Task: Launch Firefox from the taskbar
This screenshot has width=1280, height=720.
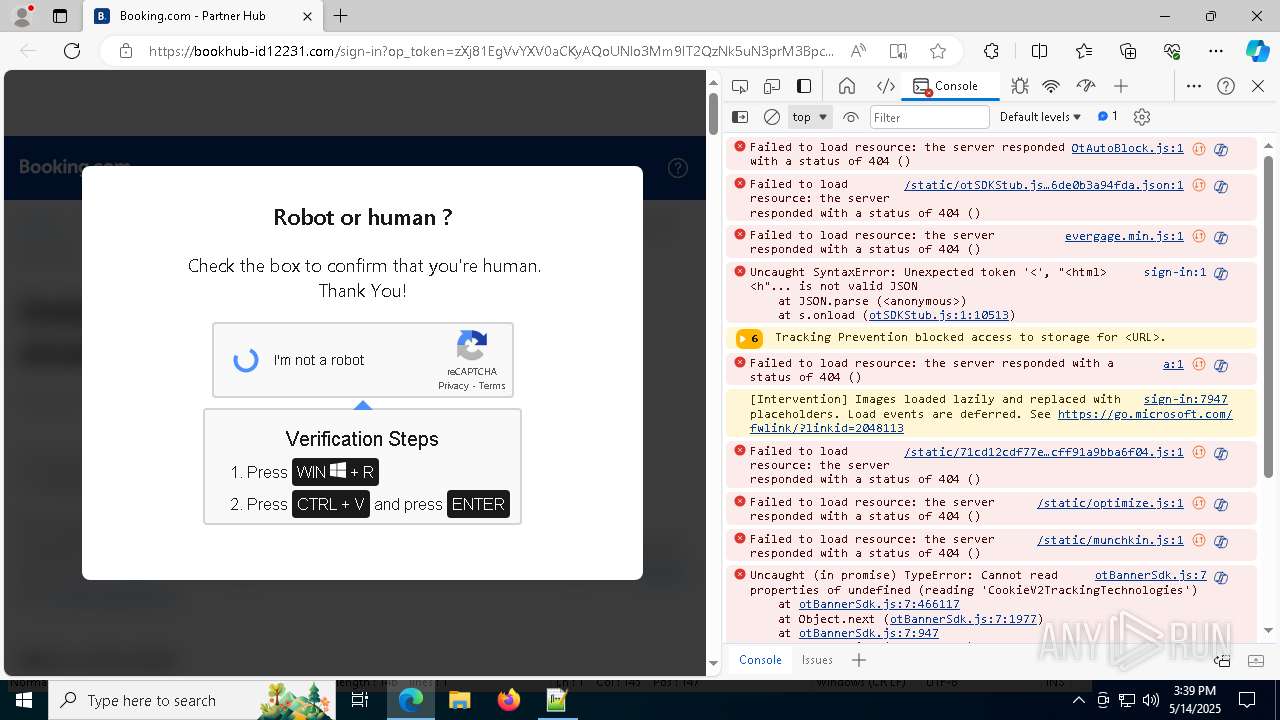Action: [509, 700]
